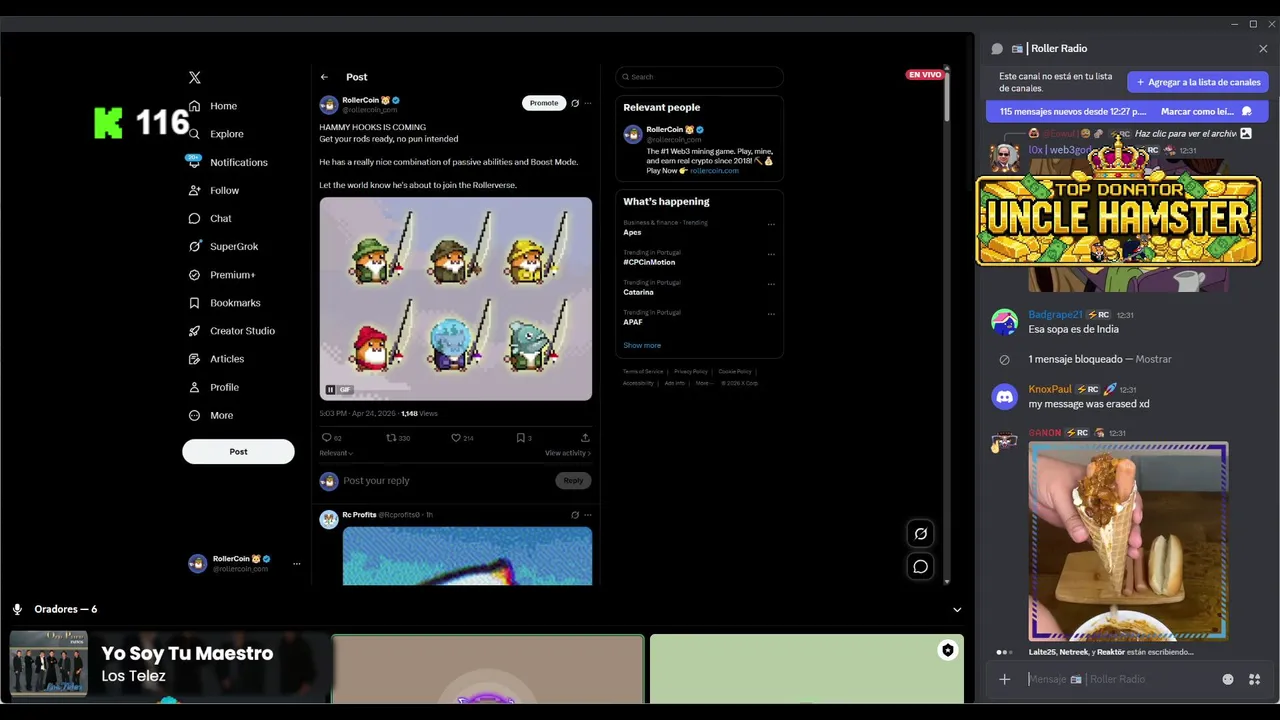Open #CPCinMotion trending topic
Viewport: 1280px width, 720px height.
[649, 262]
